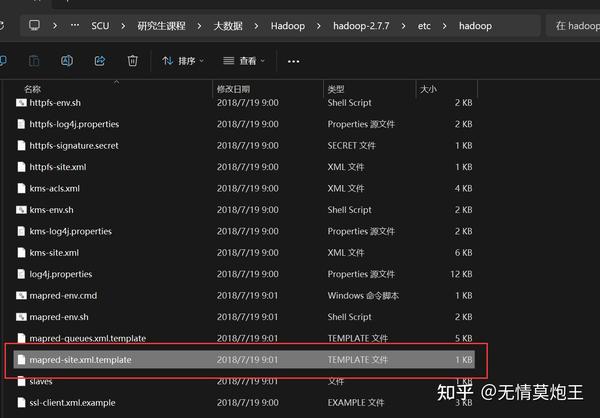The width and height of the screenshot is (600, 418).
Task: Select httpfs-signature.secret file
Action: 244,145
